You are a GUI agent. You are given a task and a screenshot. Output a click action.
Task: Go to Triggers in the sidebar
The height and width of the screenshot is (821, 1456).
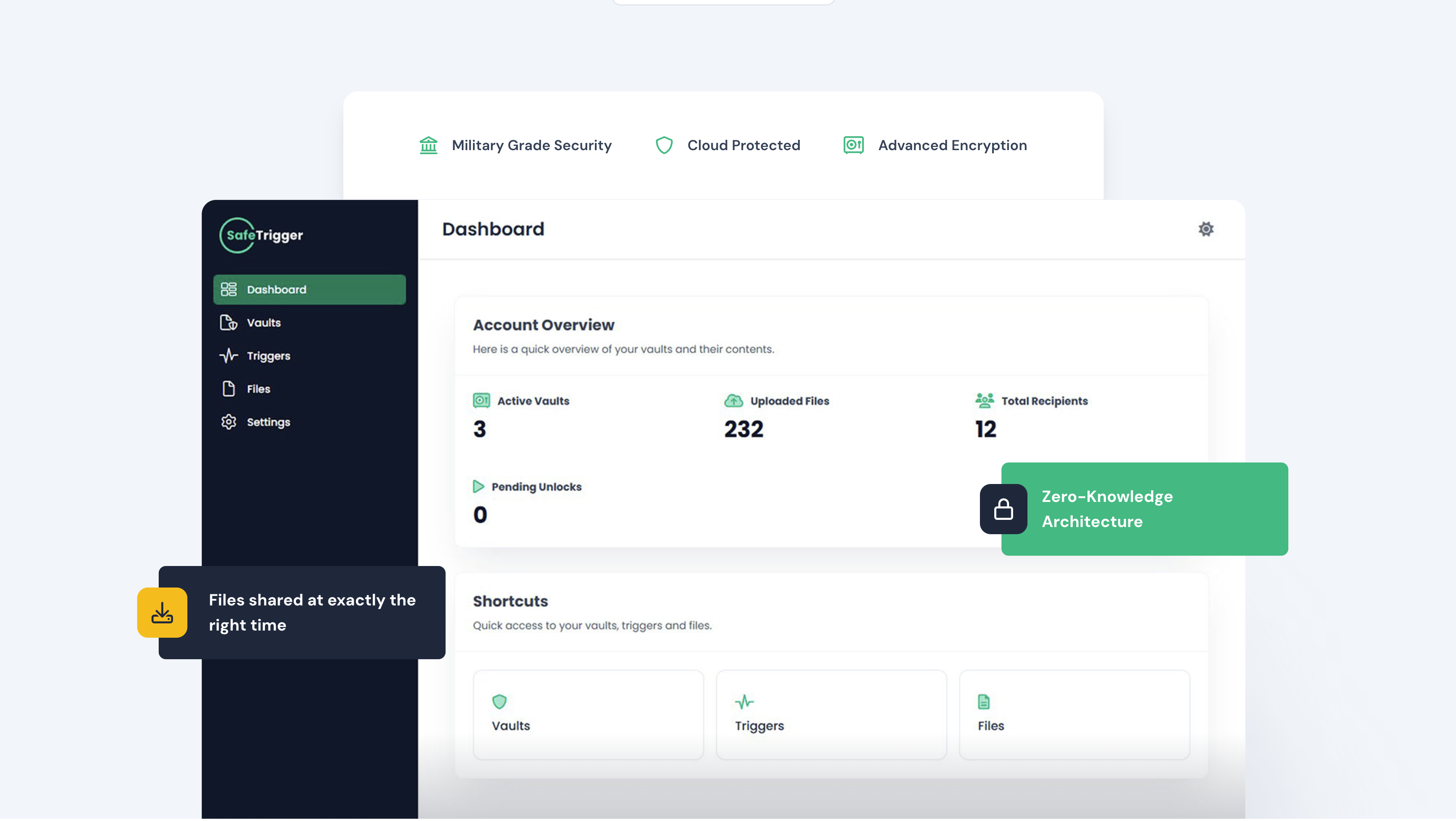[268, 357]
